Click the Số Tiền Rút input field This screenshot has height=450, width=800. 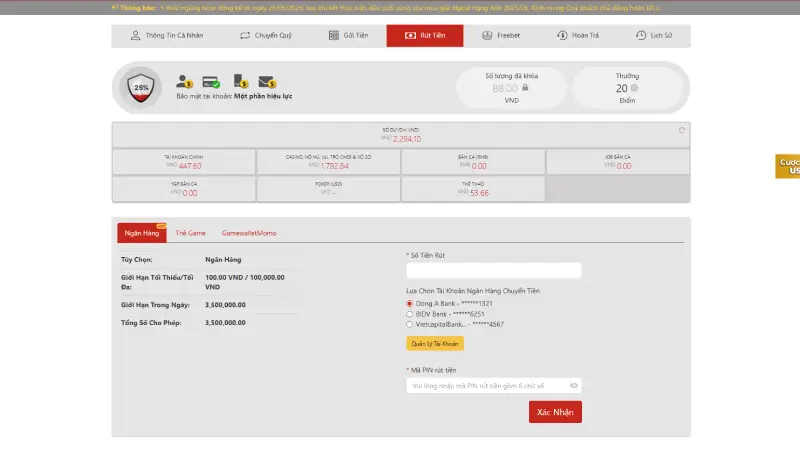(493, 270)
